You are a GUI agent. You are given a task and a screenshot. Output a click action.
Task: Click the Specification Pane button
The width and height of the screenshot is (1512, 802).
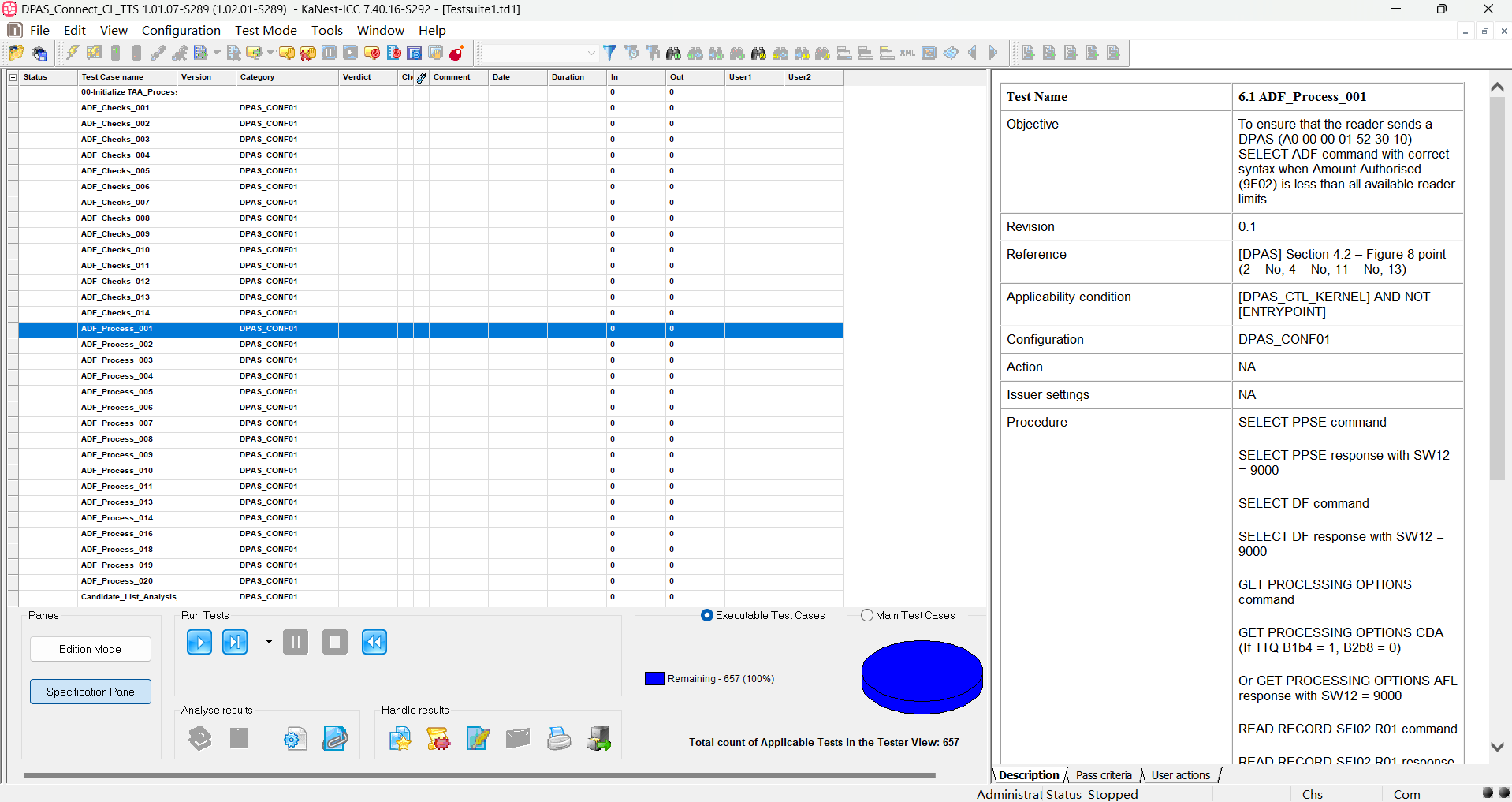[90, 692]
